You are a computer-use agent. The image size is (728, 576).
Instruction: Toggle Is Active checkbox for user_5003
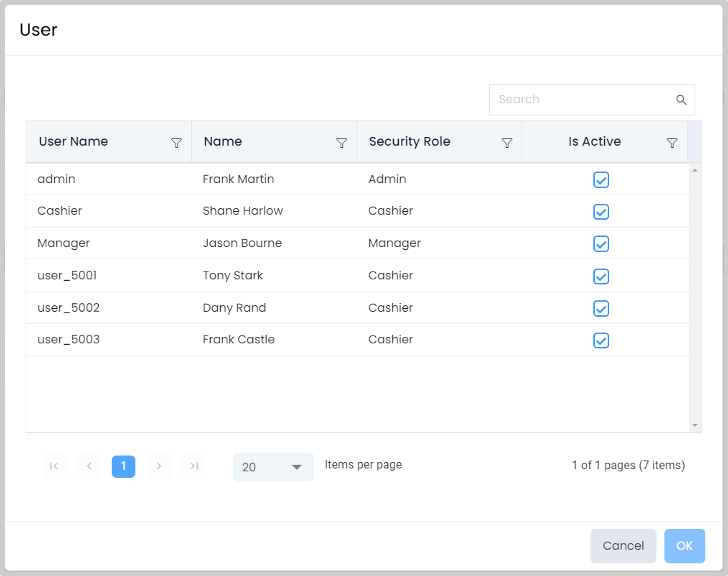pyautogui.click(x=601, y=340)
